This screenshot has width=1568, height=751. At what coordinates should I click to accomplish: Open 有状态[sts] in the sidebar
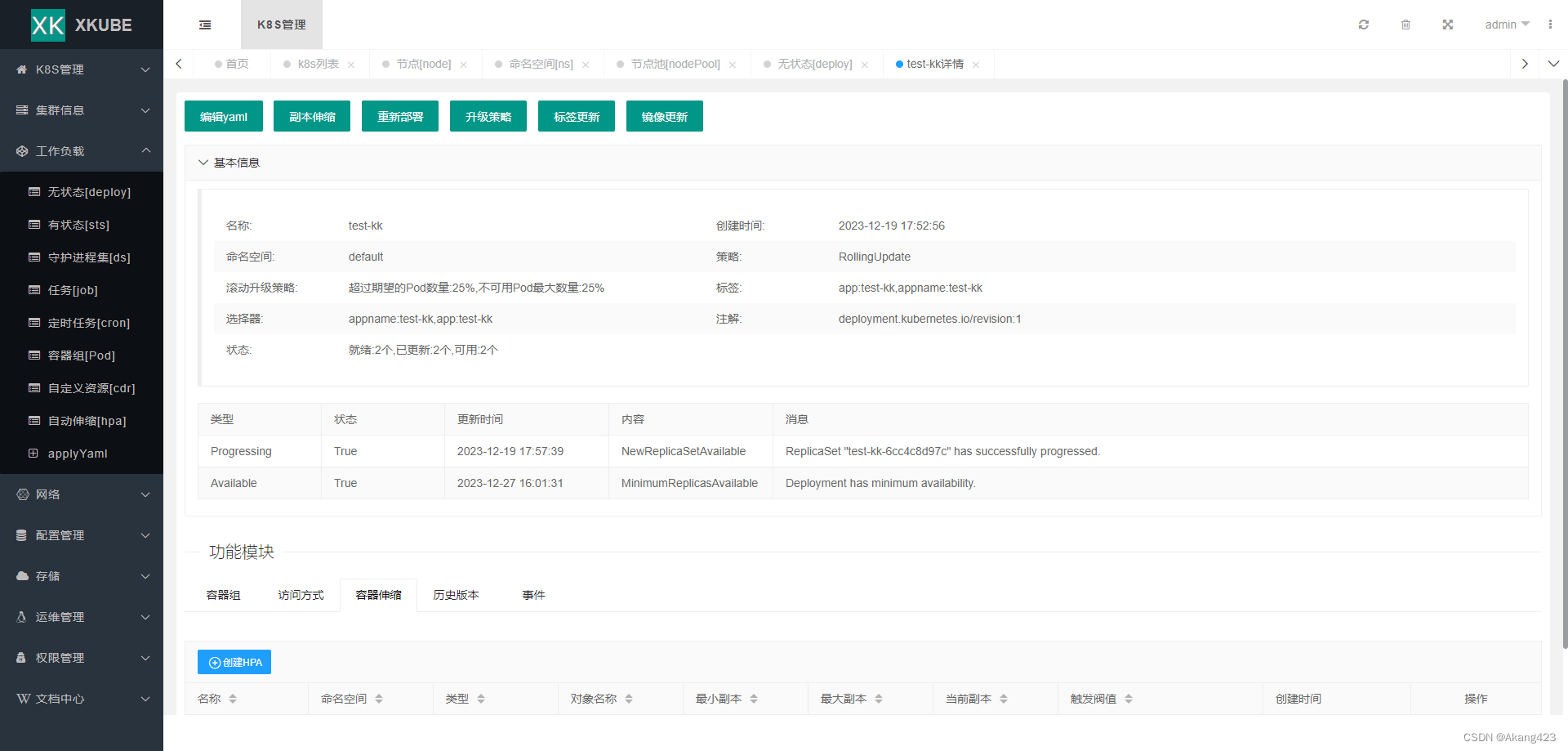(x=82, y=225)
